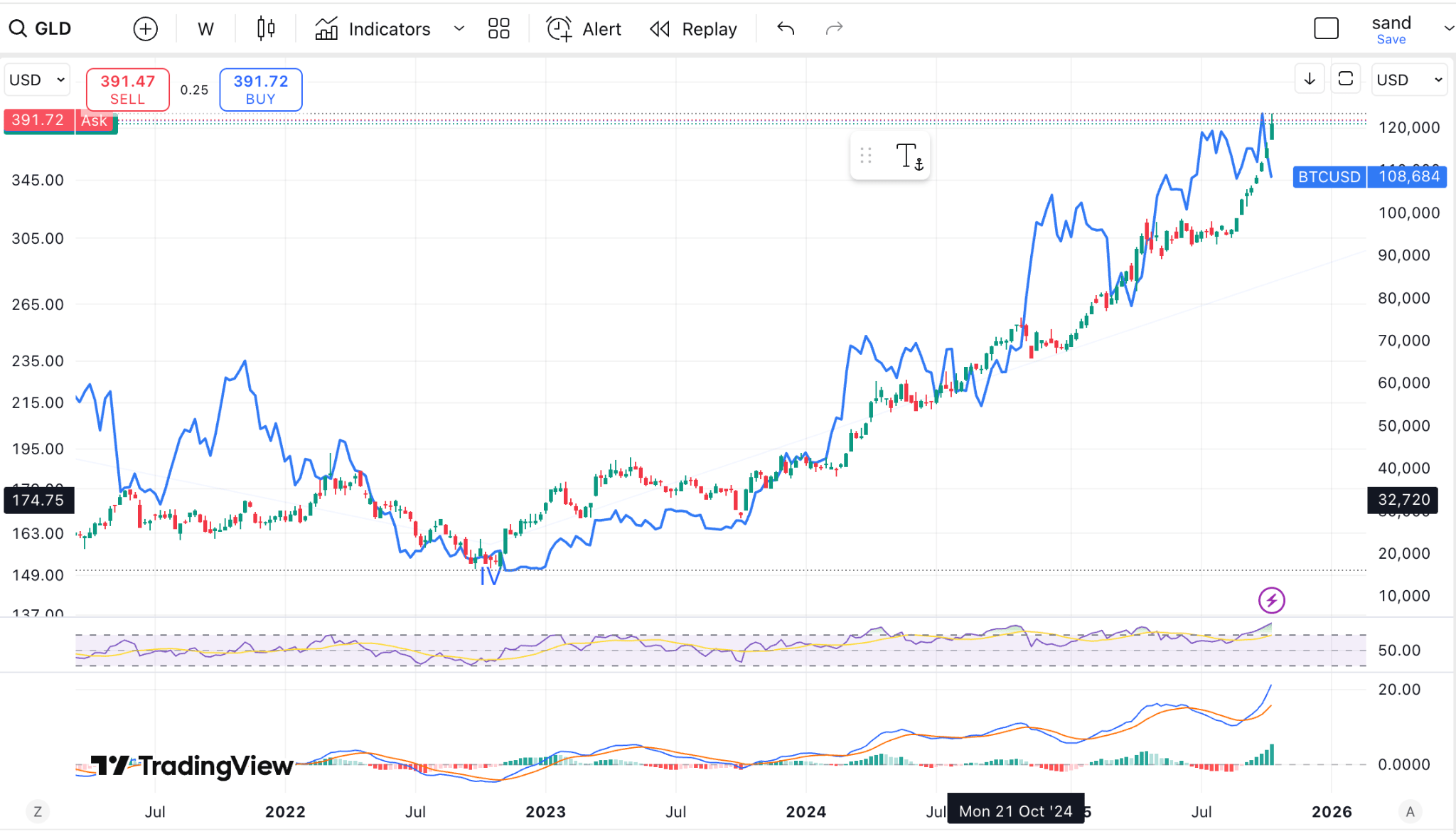Click the purple lightning quick-action icon
The height and width of the screenshot is (834, 1456).
1272,601
